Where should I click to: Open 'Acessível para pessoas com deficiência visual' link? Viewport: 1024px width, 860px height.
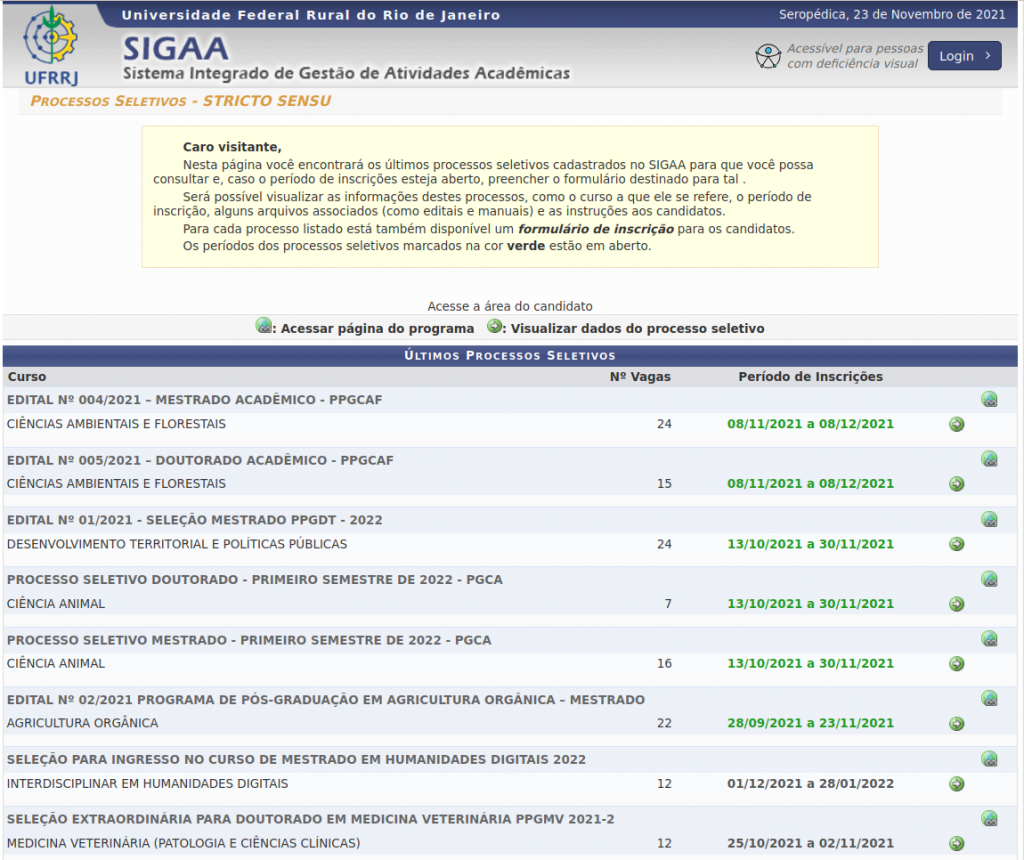(x=853, y=56)
